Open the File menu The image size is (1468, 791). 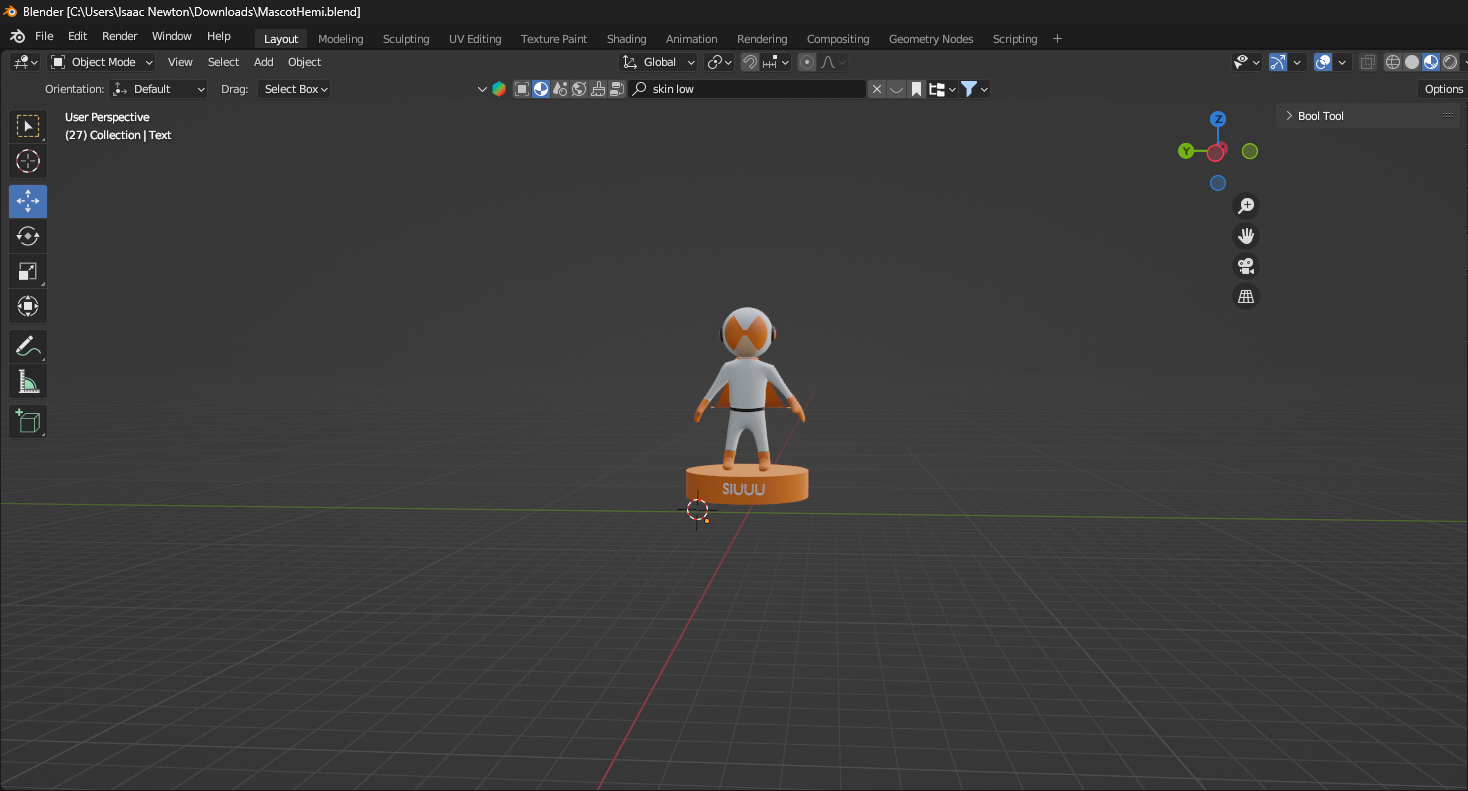pyautogui.click(x=44, y=37)
